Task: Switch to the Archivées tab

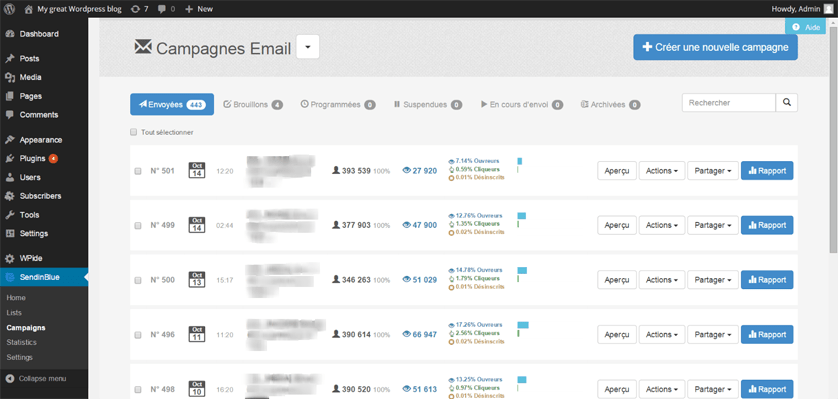Action: [610, 105]
